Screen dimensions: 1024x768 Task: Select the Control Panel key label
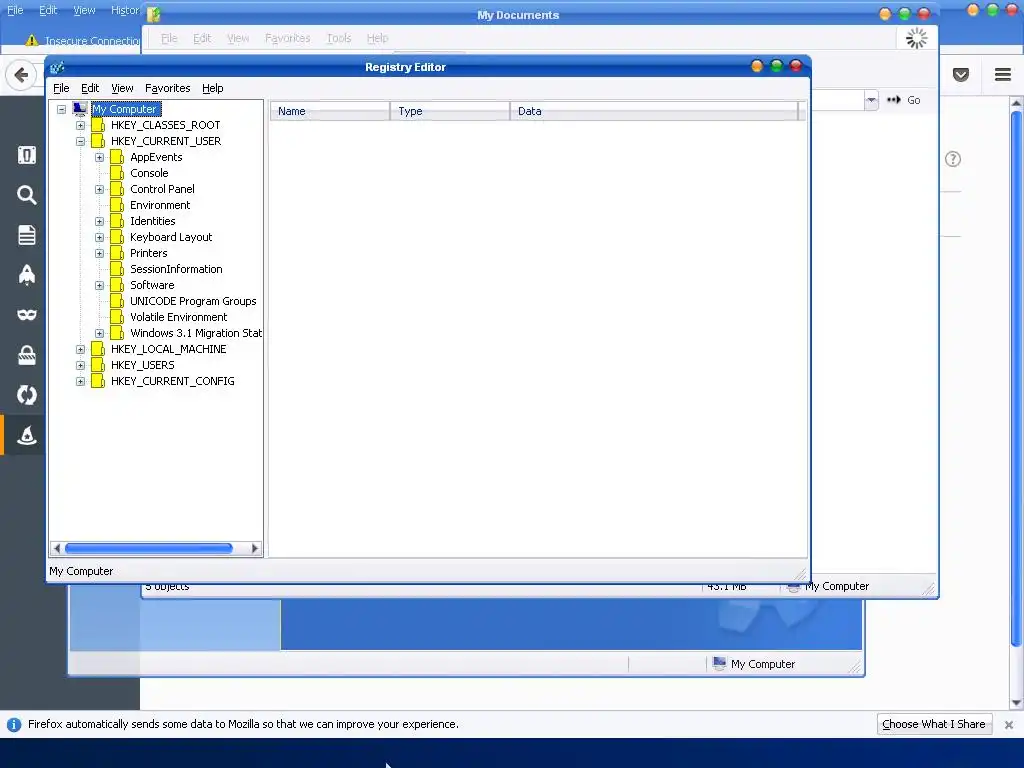coord(162,189)
